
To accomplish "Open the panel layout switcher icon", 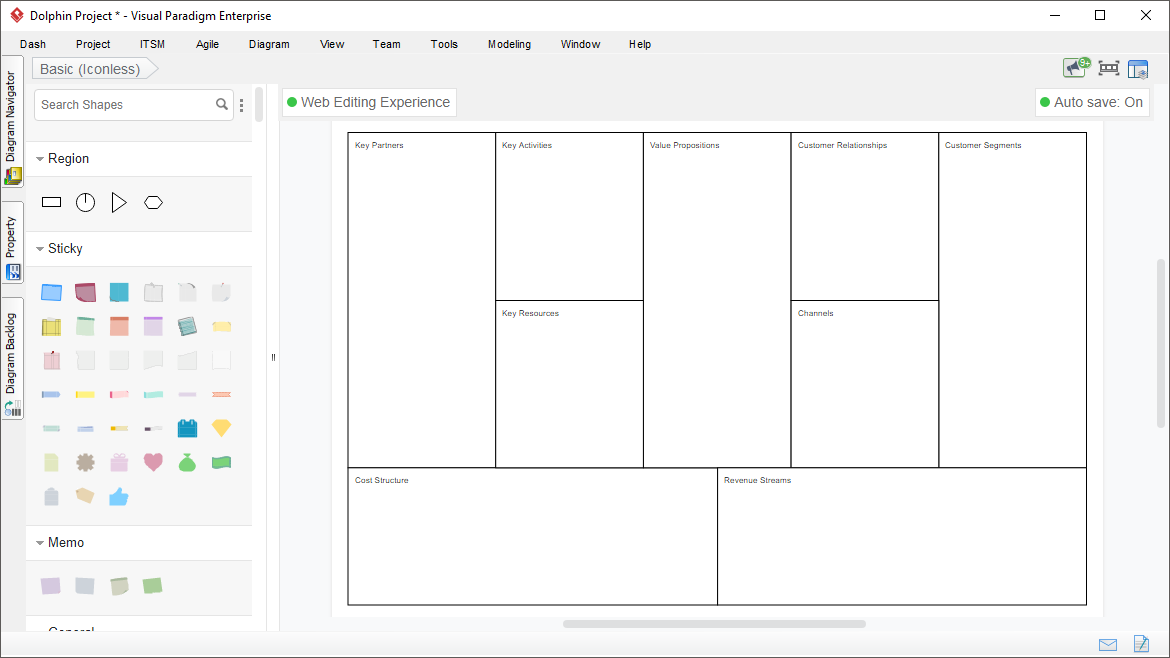I will click(1138, 69).
